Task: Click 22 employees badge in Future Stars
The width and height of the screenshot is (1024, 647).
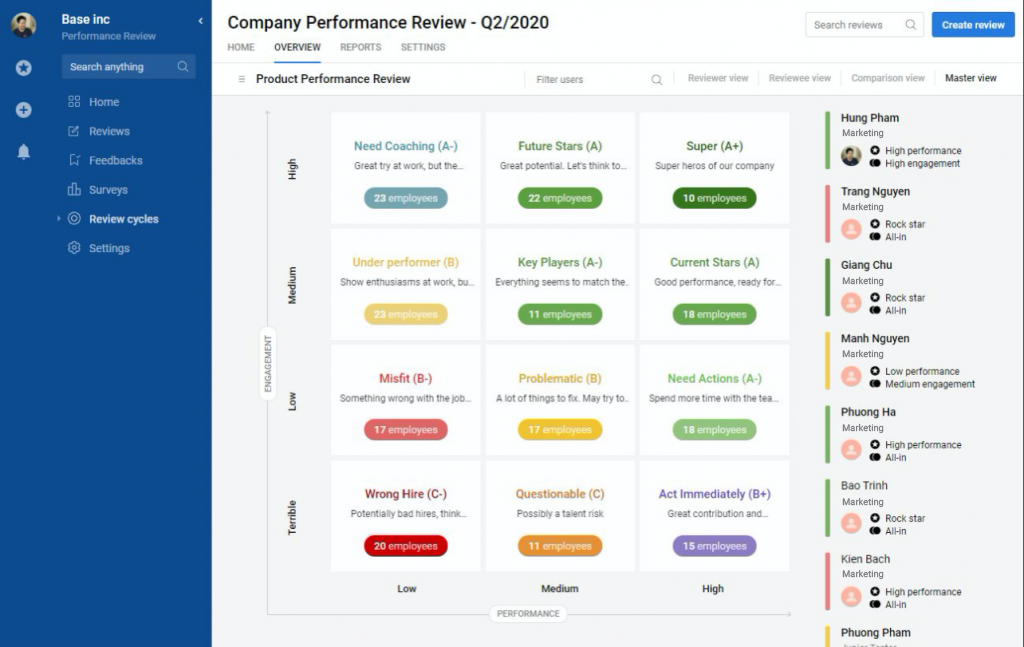Action: (x=560, y=198)
